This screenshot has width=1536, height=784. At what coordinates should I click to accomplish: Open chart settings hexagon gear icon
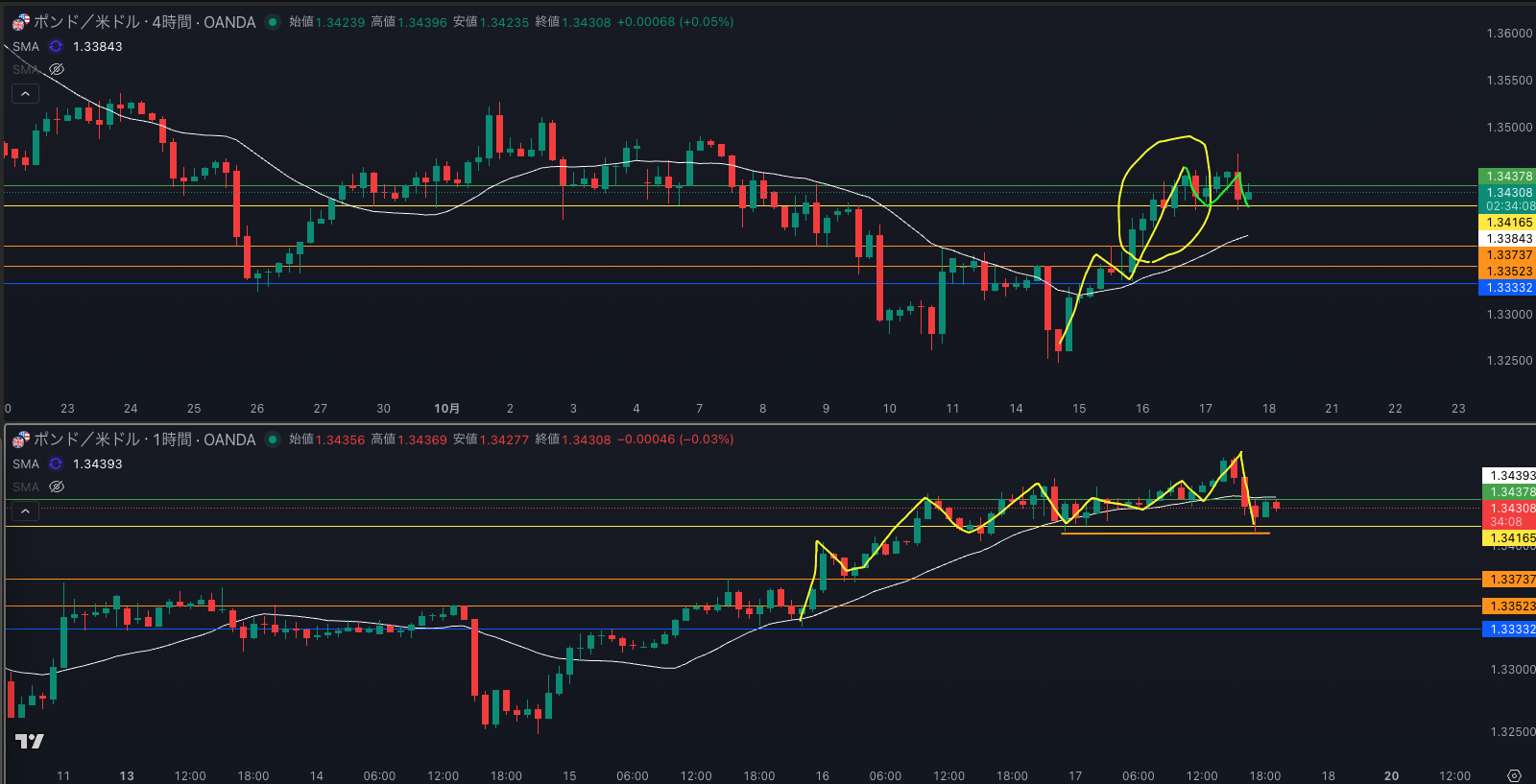(1514, 775)
